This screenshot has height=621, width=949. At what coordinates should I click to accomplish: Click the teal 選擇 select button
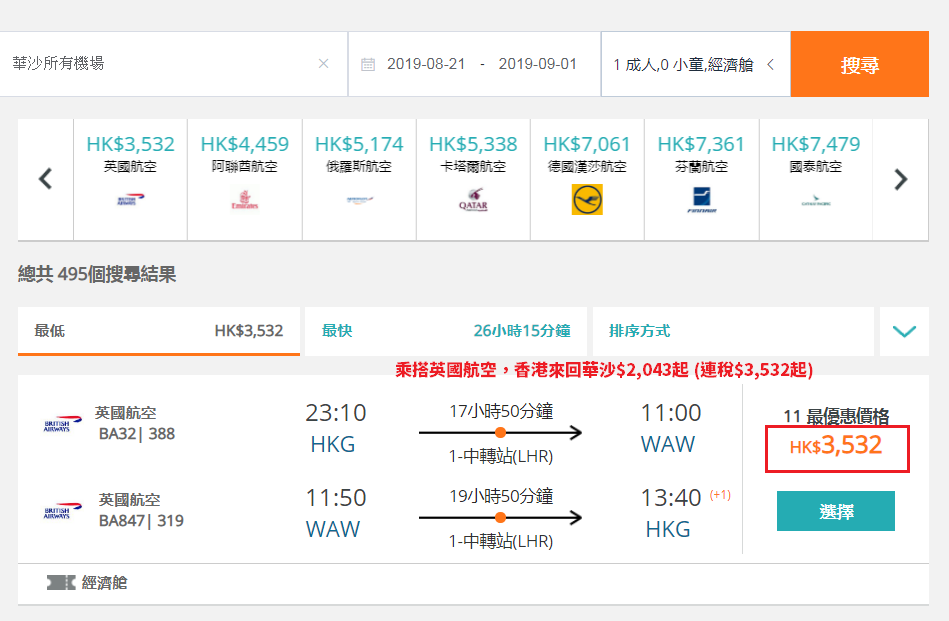pyautogui.click(x=836, y=511)
